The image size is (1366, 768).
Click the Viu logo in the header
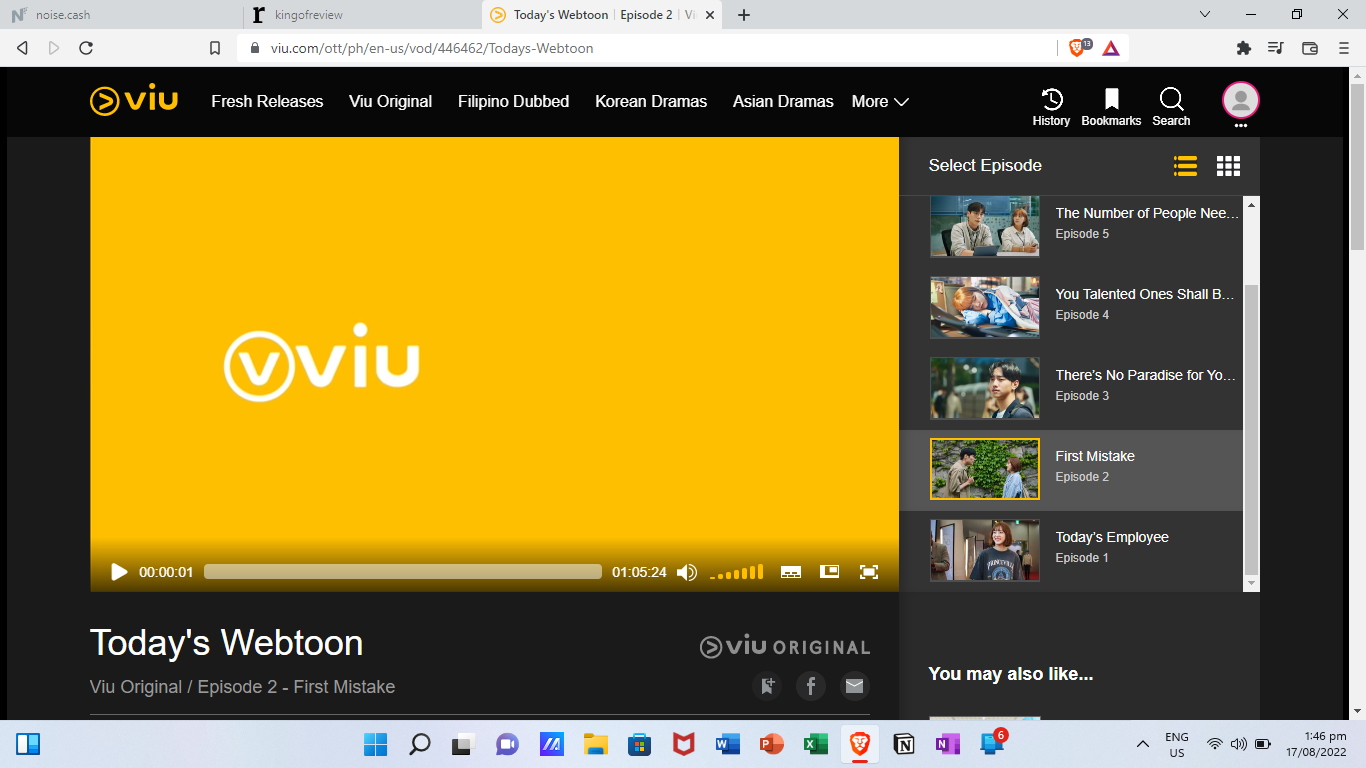pos(134,101)
